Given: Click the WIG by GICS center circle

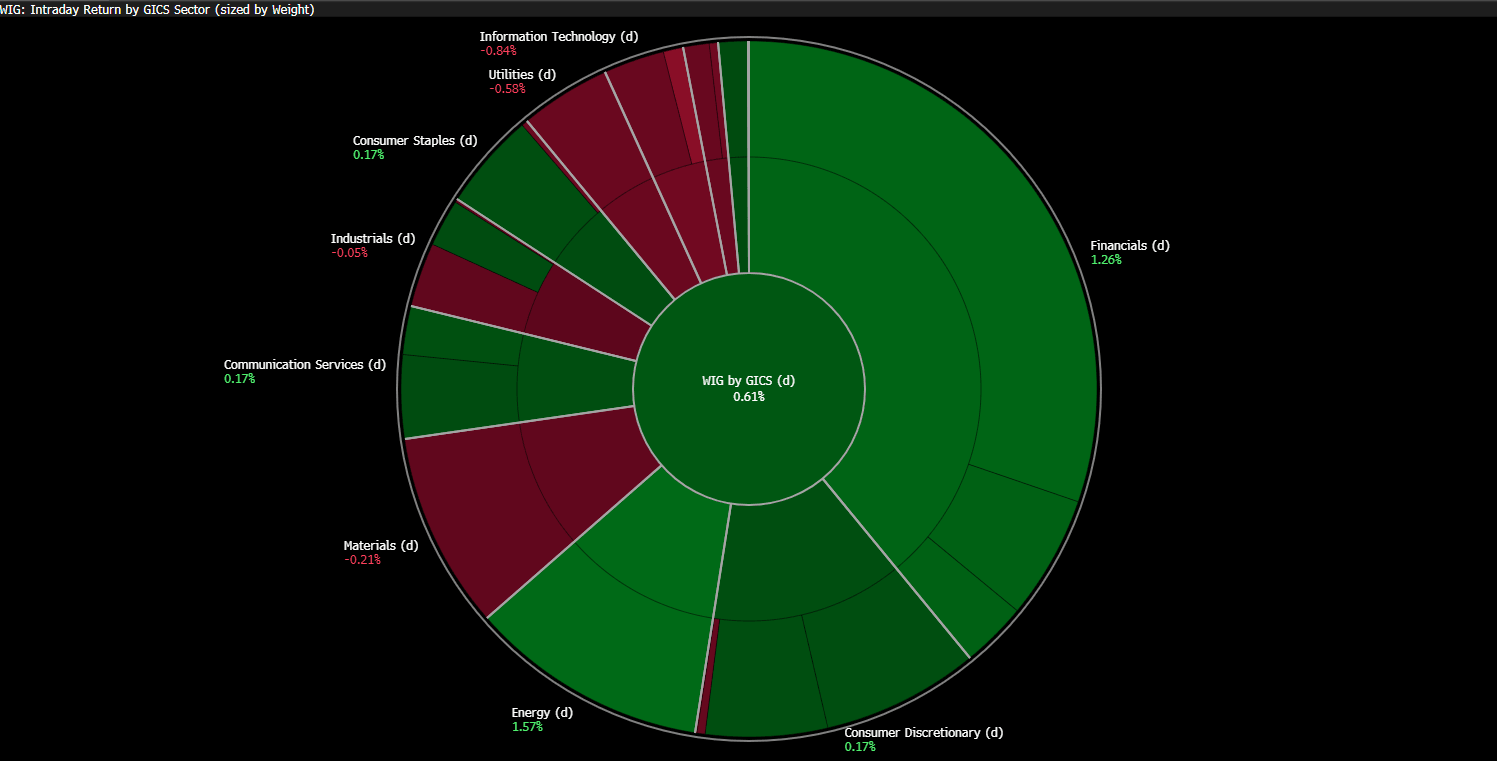Looking at the screenshot, I should [749, 388].
